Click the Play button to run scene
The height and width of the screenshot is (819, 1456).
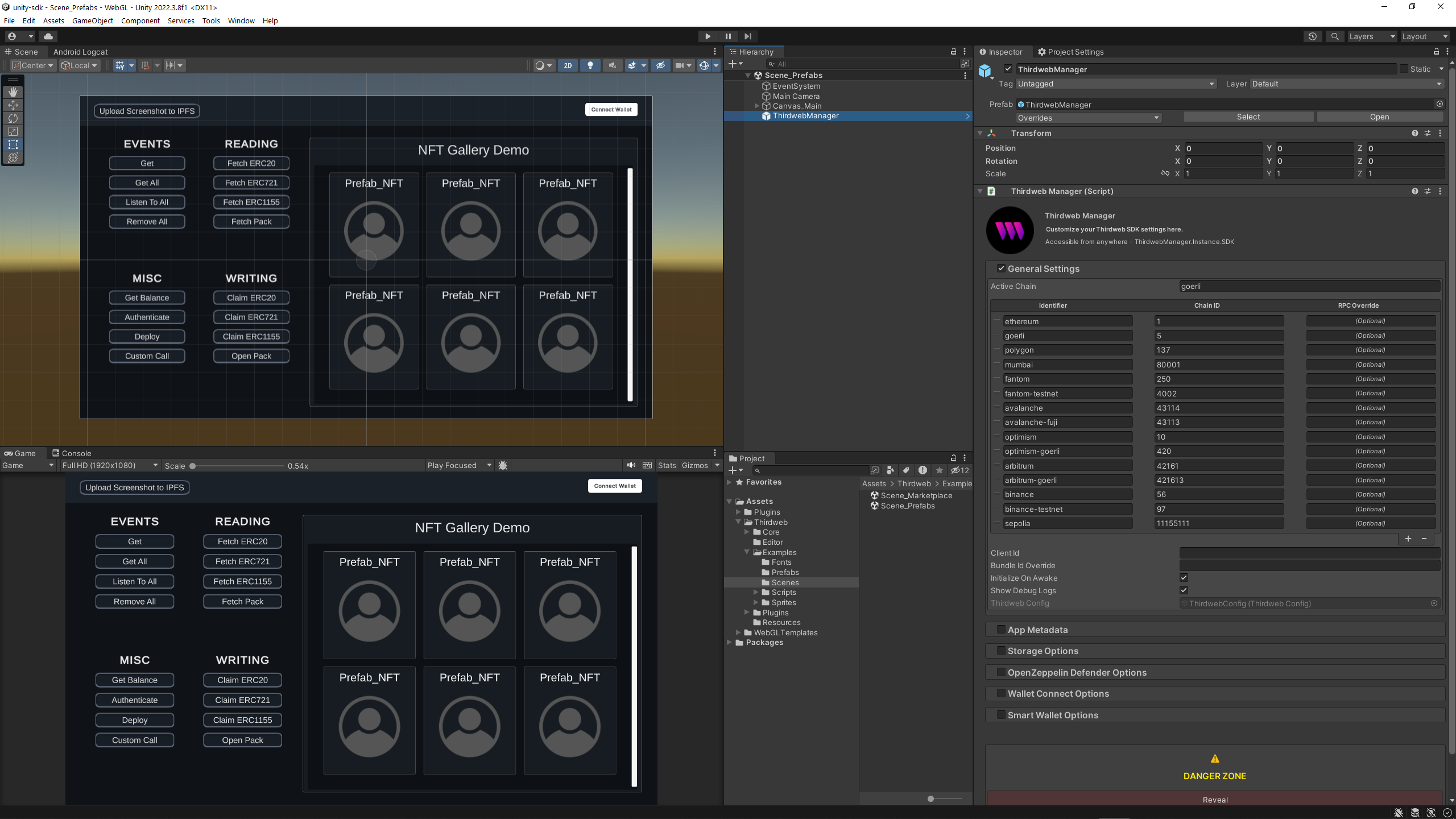click(708, 36)
